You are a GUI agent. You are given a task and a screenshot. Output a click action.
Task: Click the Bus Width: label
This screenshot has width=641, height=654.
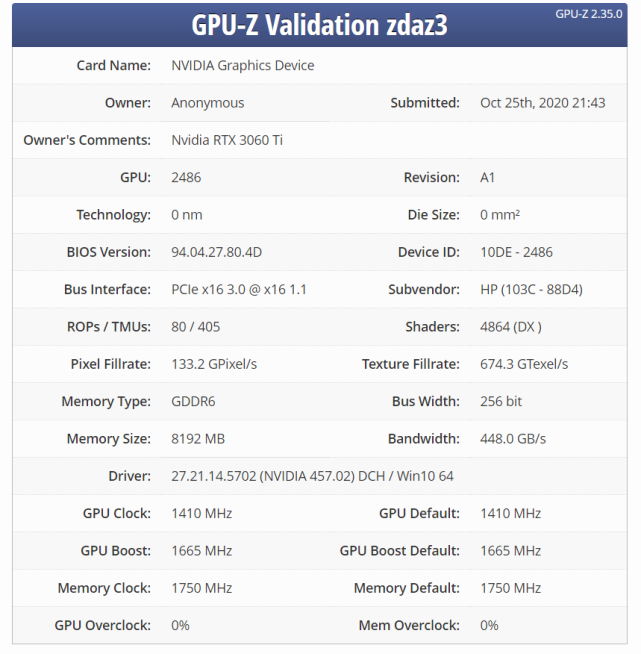coord(426,401)
